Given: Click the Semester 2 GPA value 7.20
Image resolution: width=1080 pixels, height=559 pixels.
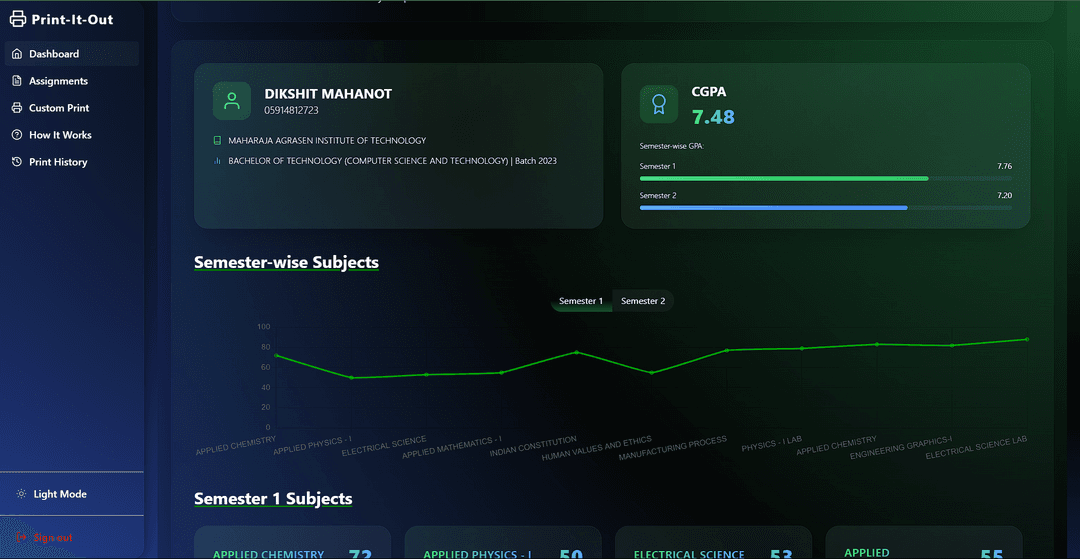Looking at the screenshot, I should (1004, 196).
